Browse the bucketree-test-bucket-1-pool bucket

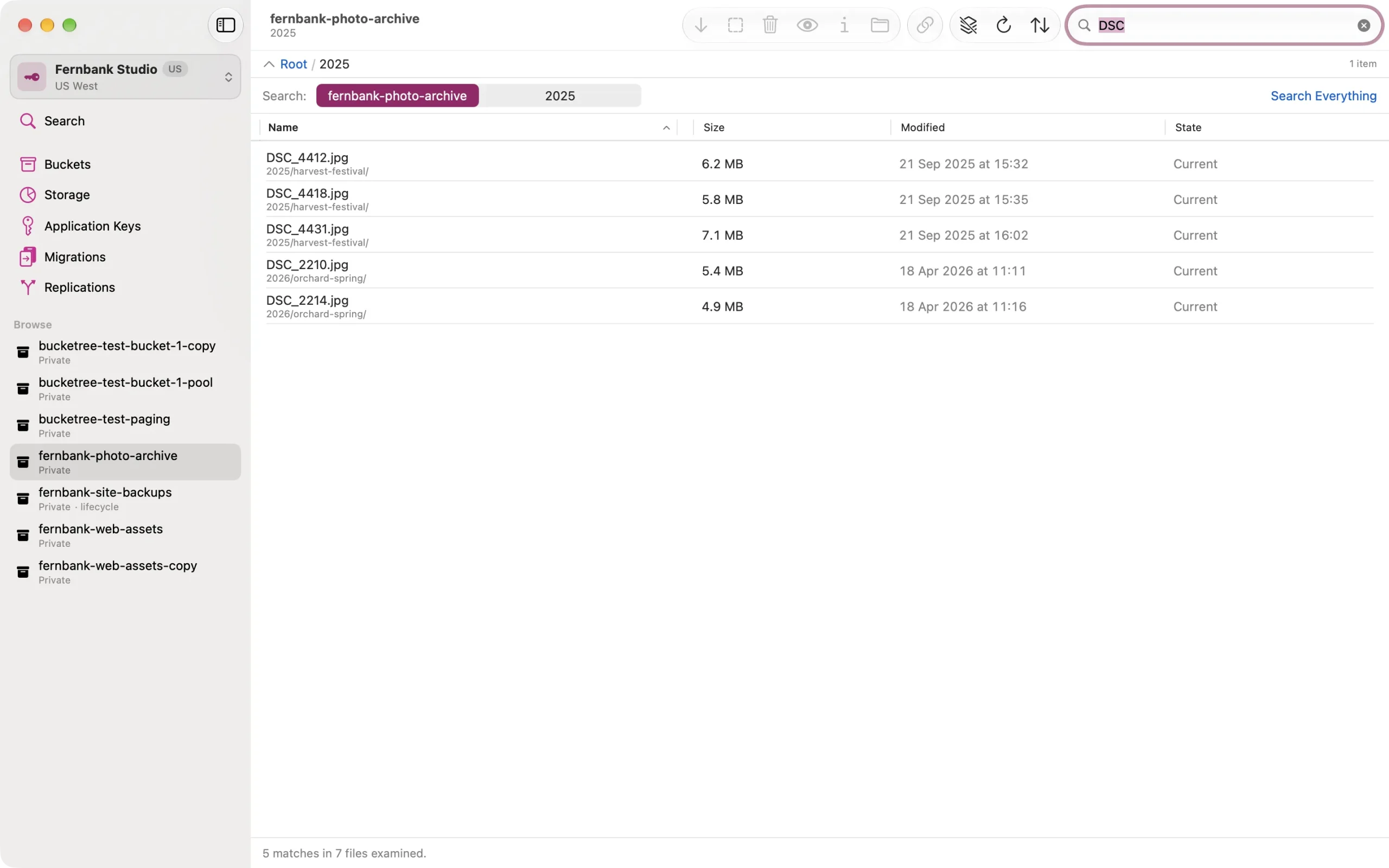coord(125,389)
